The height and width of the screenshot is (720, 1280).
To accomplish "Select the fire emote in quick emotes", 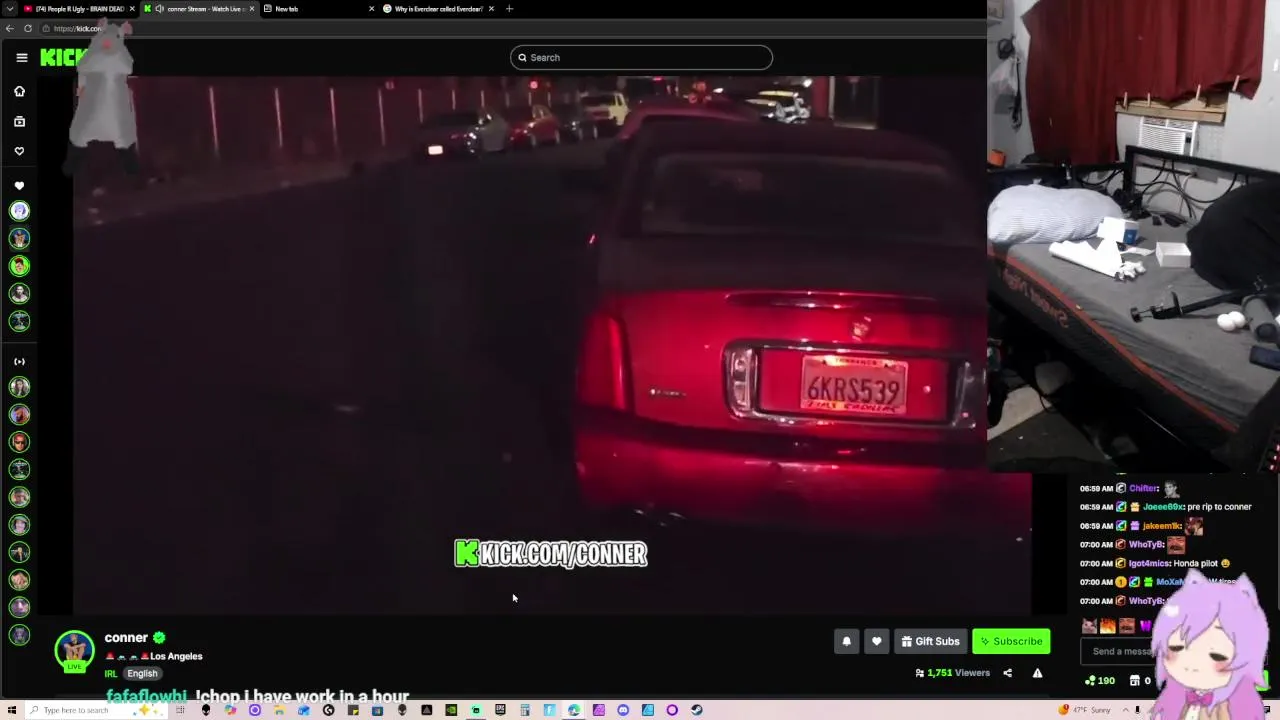I will [1107, 626].
